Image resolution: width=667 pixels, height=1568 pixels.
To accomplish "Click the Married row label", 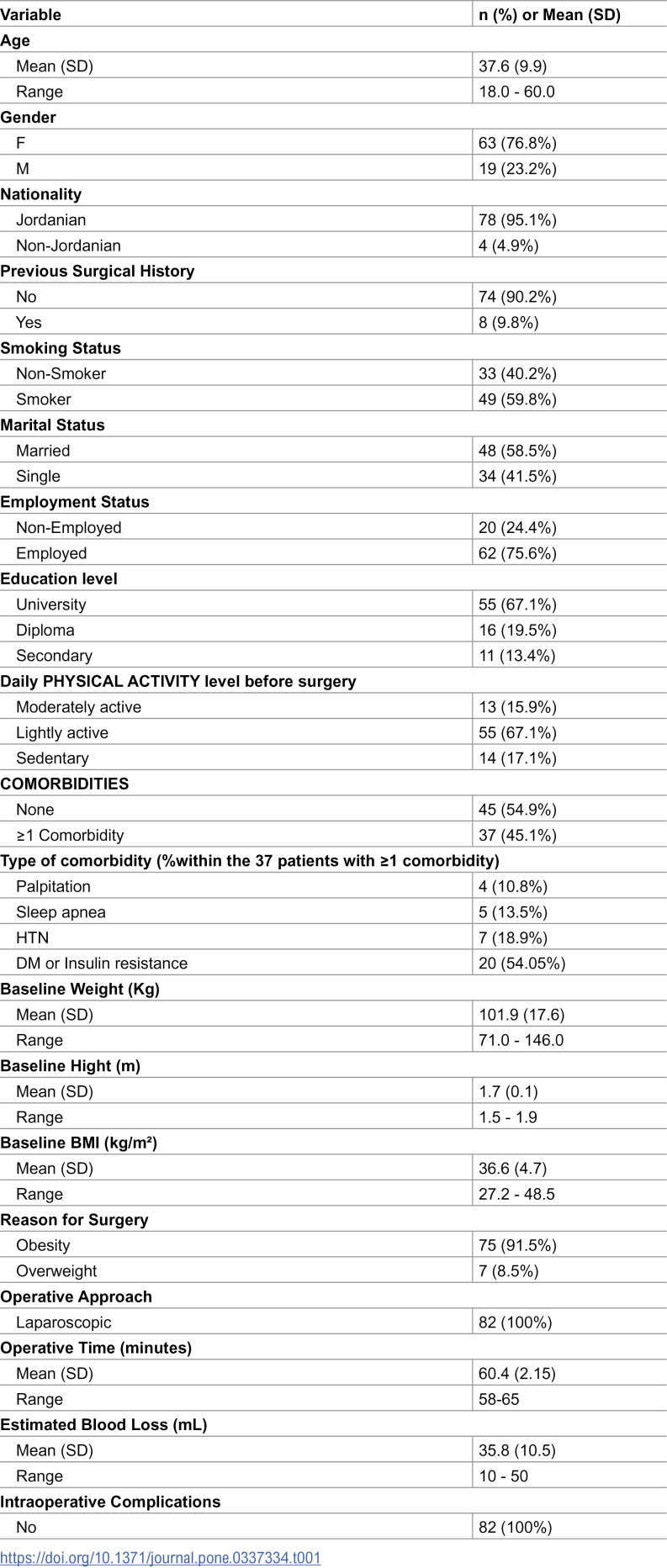I will (x=43, y=451).
